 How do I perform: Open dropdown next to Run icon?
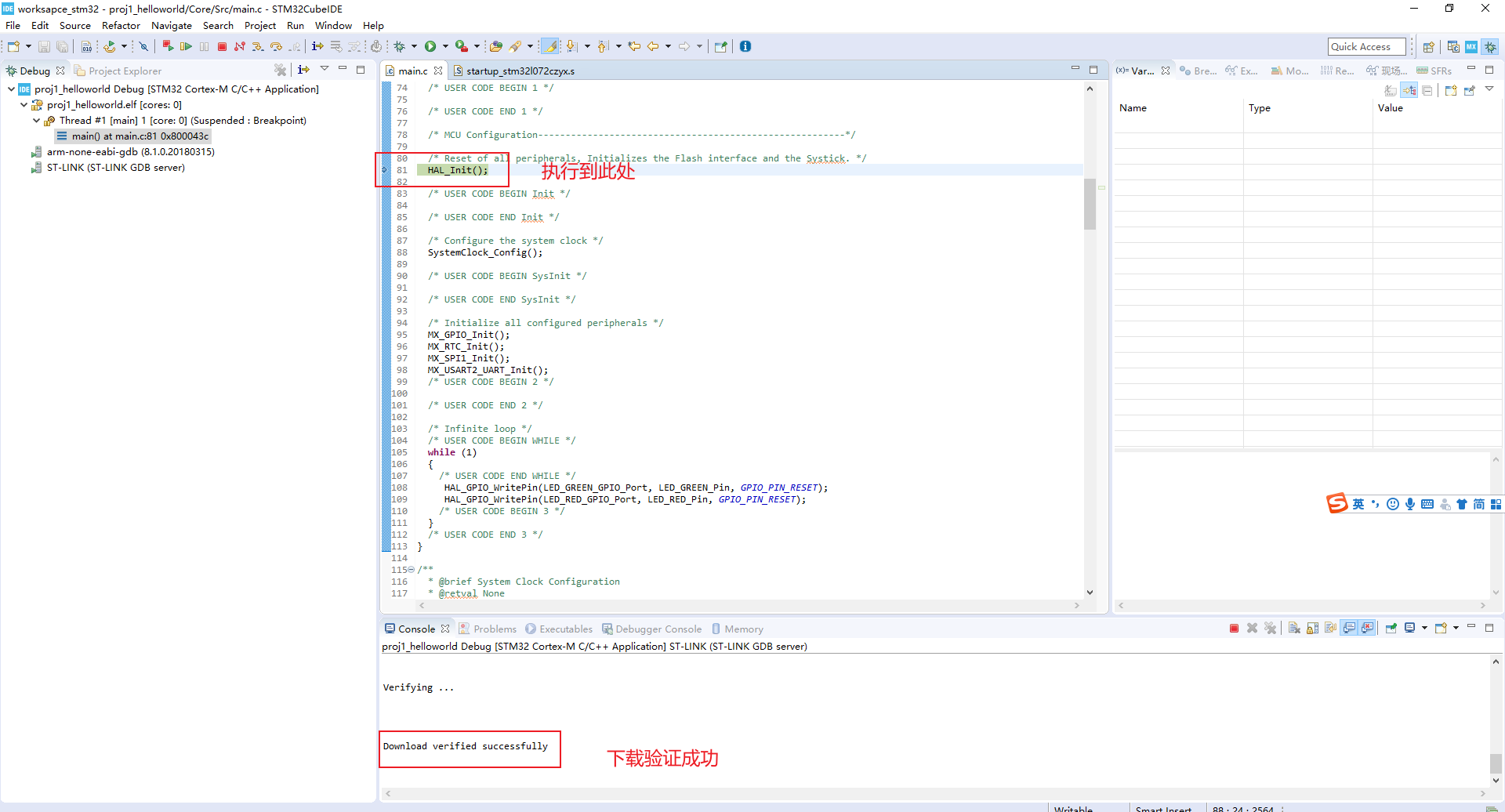pyautogui.click(x=445, y=46)
